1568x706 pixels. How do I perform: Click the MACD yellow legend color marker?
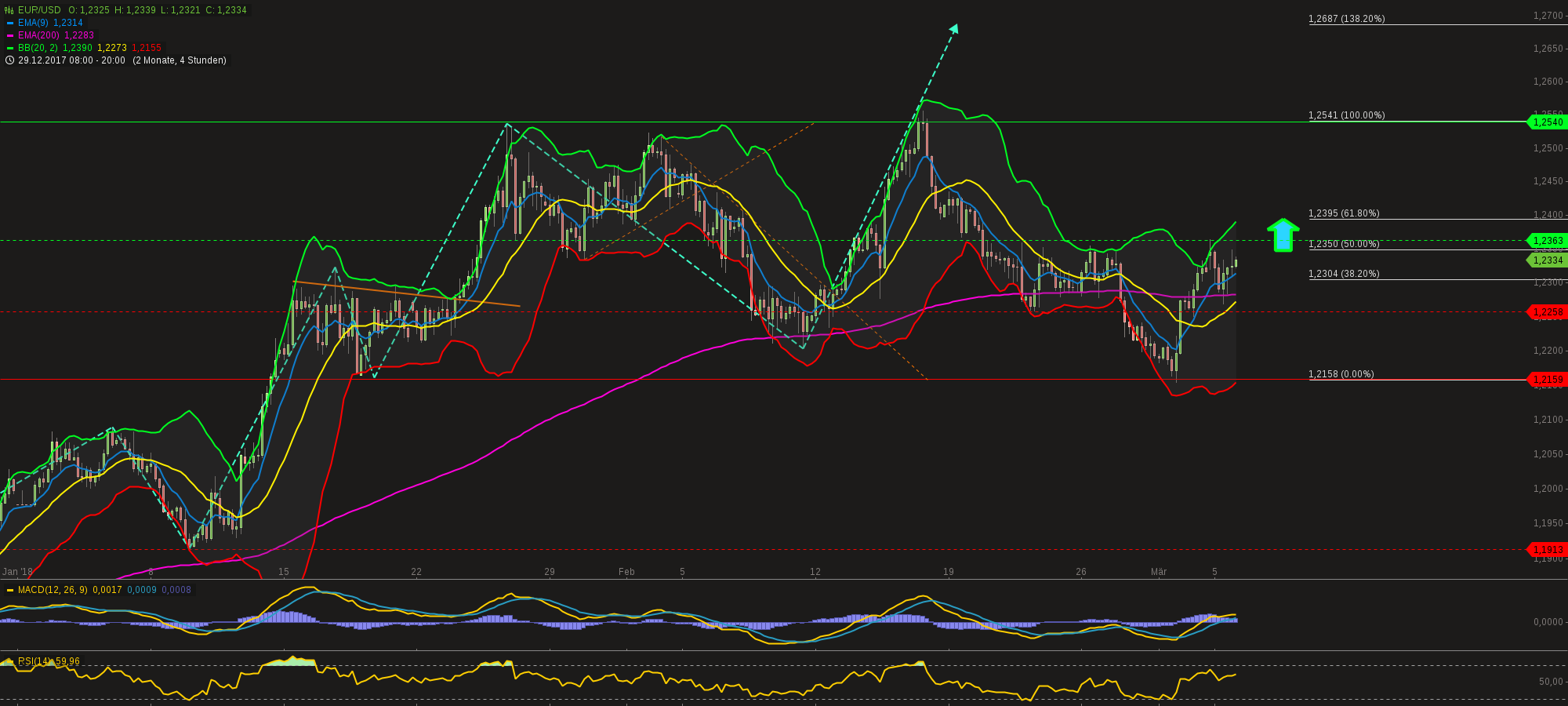(x=9, y=590)
